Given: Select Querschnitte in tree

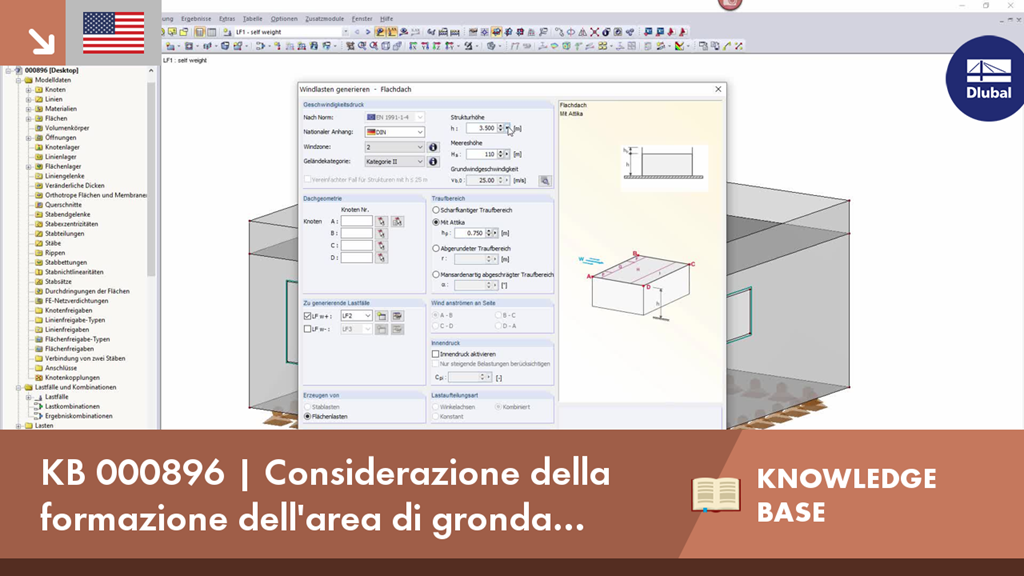Looking at the screenshot, I should tap(63, 205).
